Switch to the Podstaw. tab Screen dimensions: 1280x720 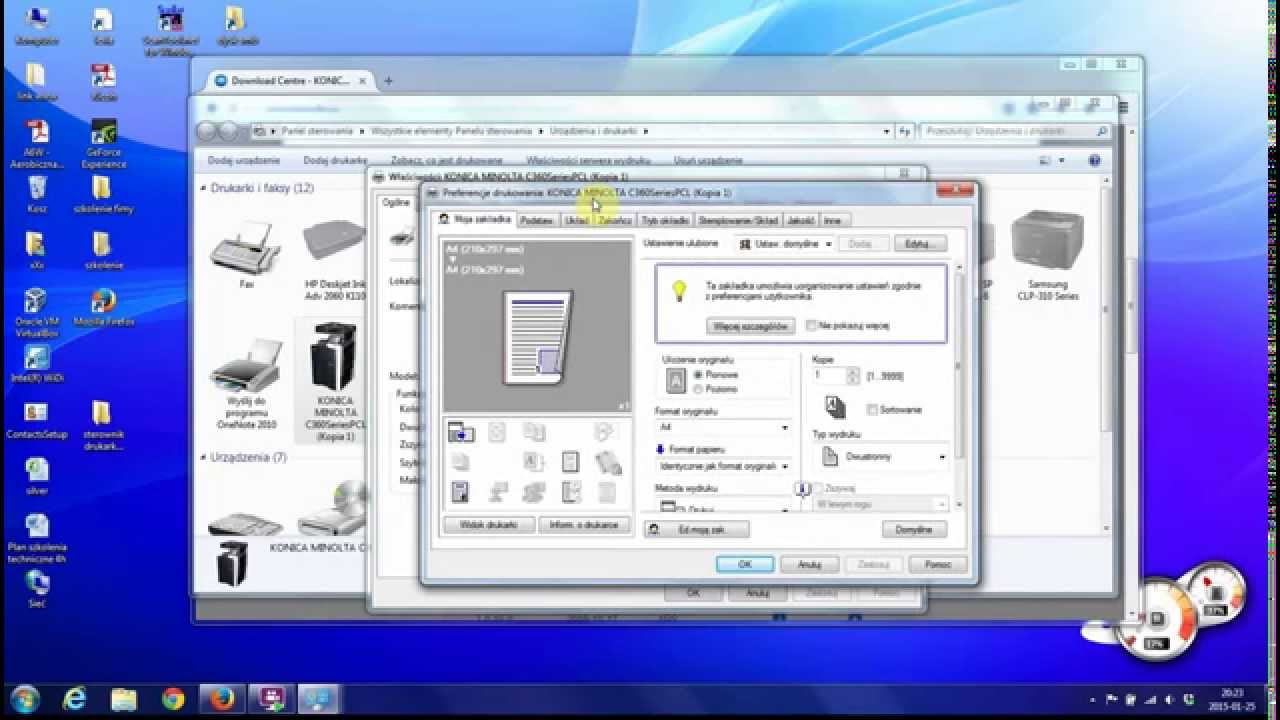(x=537, y=220)
